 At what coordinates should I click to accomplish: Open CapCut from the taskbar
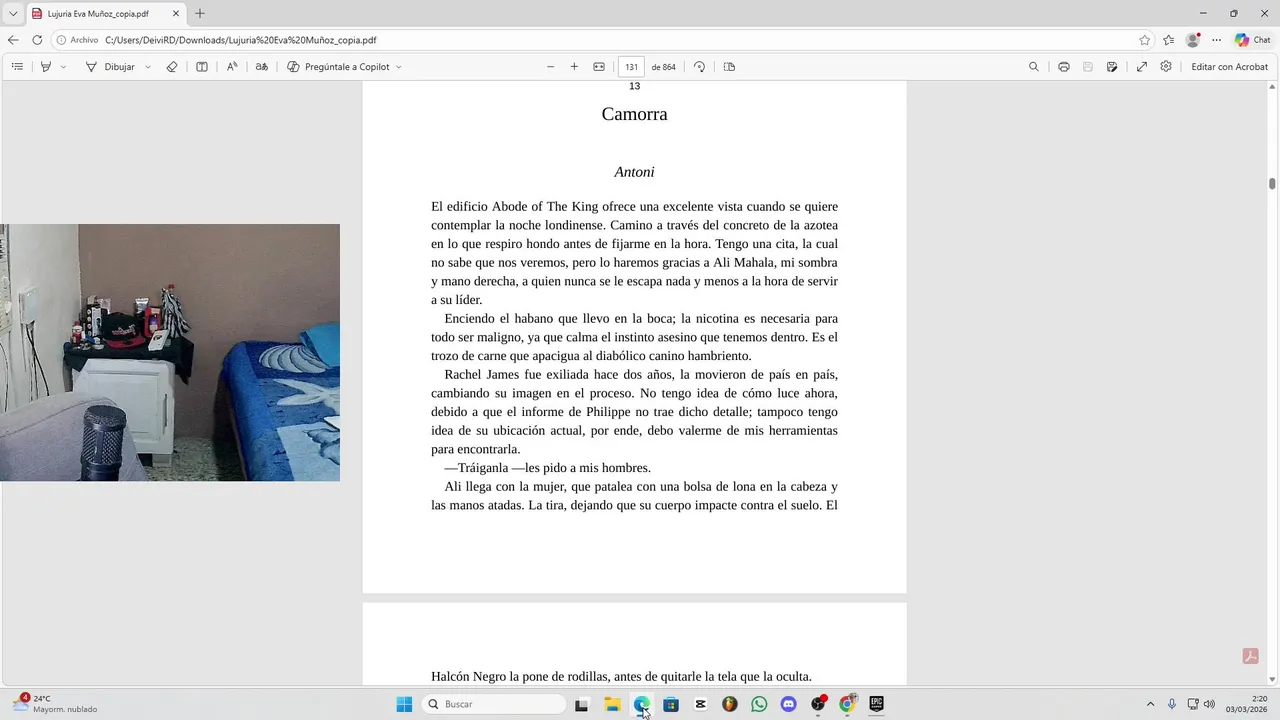(x=700, y=704)
